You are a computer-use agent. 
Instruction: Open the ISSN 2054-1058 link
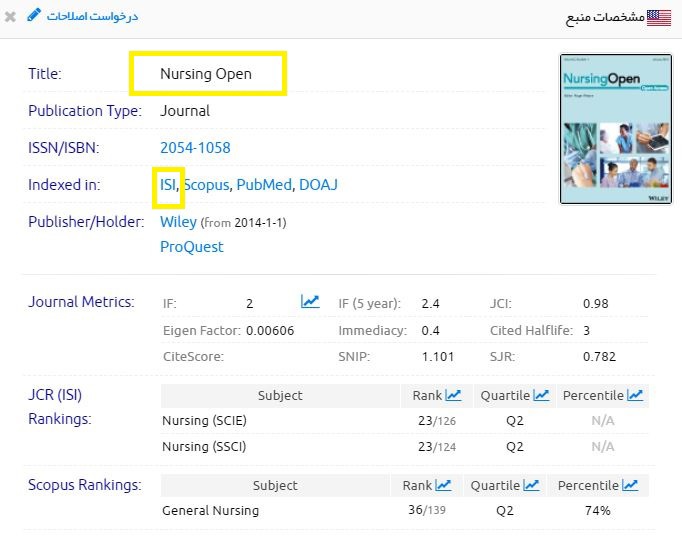coord(195,148)
